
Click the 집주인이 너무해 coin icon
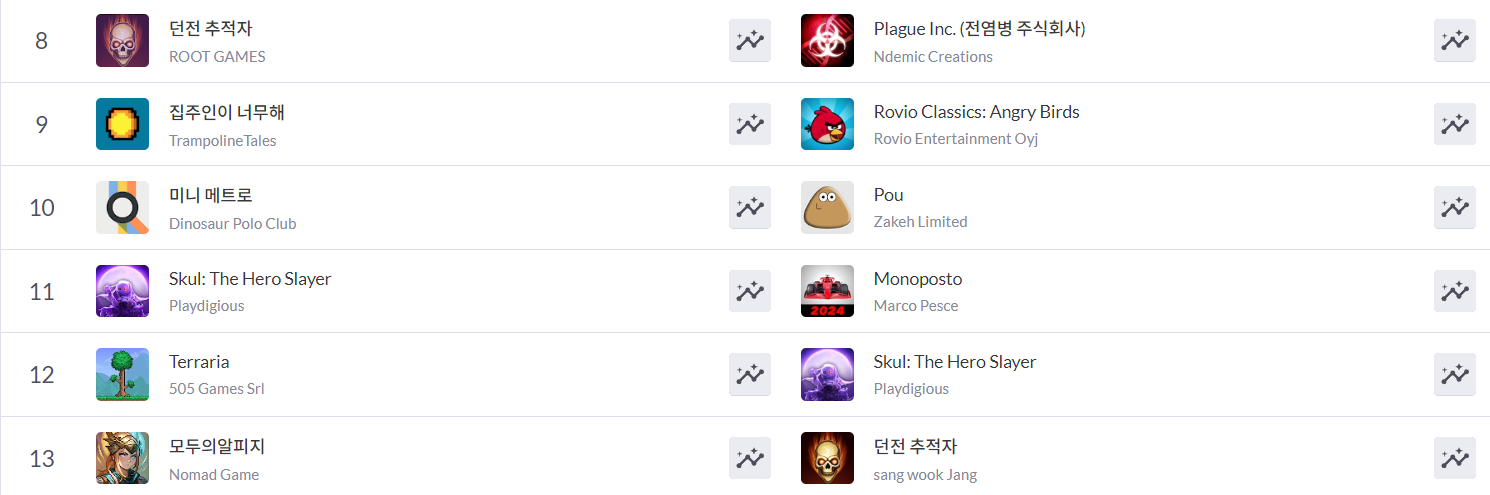[x=122, y=124]
